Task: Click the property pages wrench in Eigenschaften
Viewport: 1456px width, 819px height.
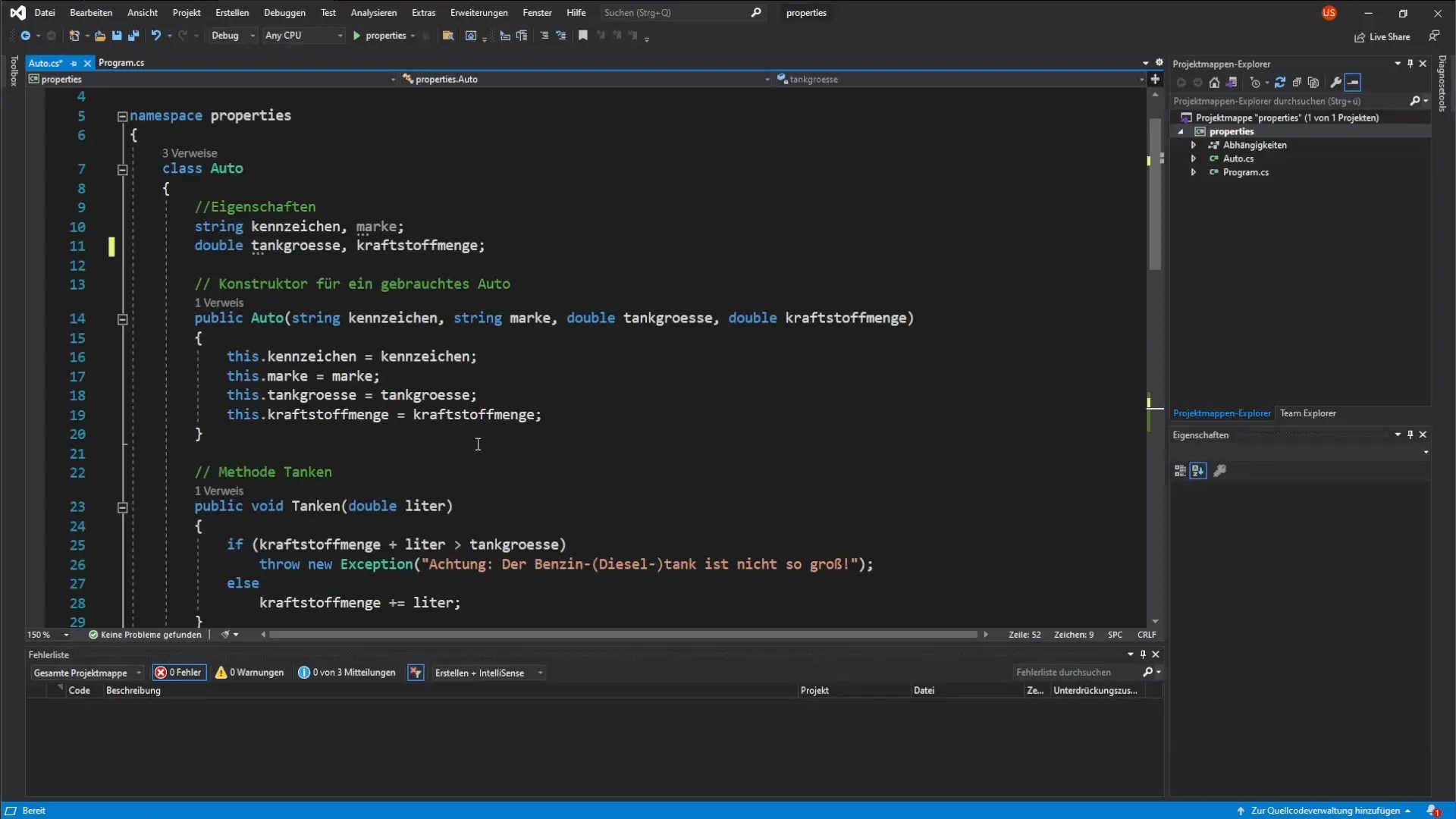Action: [x=1219, y=471]
